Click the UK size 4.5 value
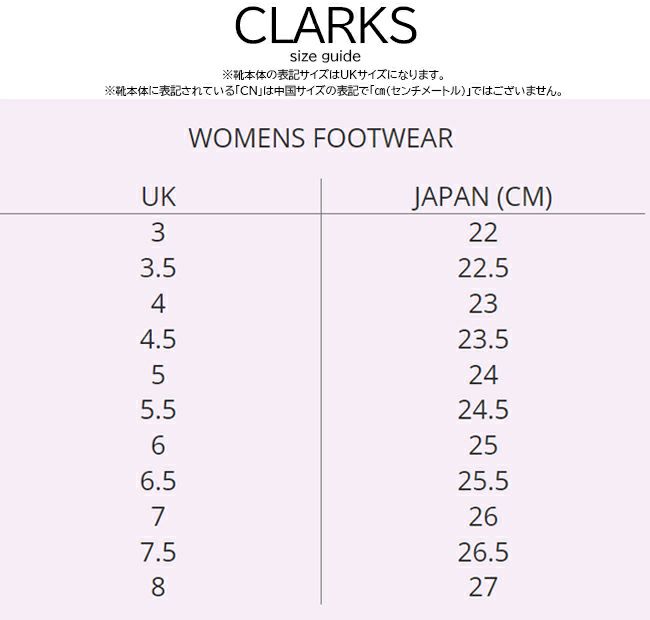 tap(158, 339)
